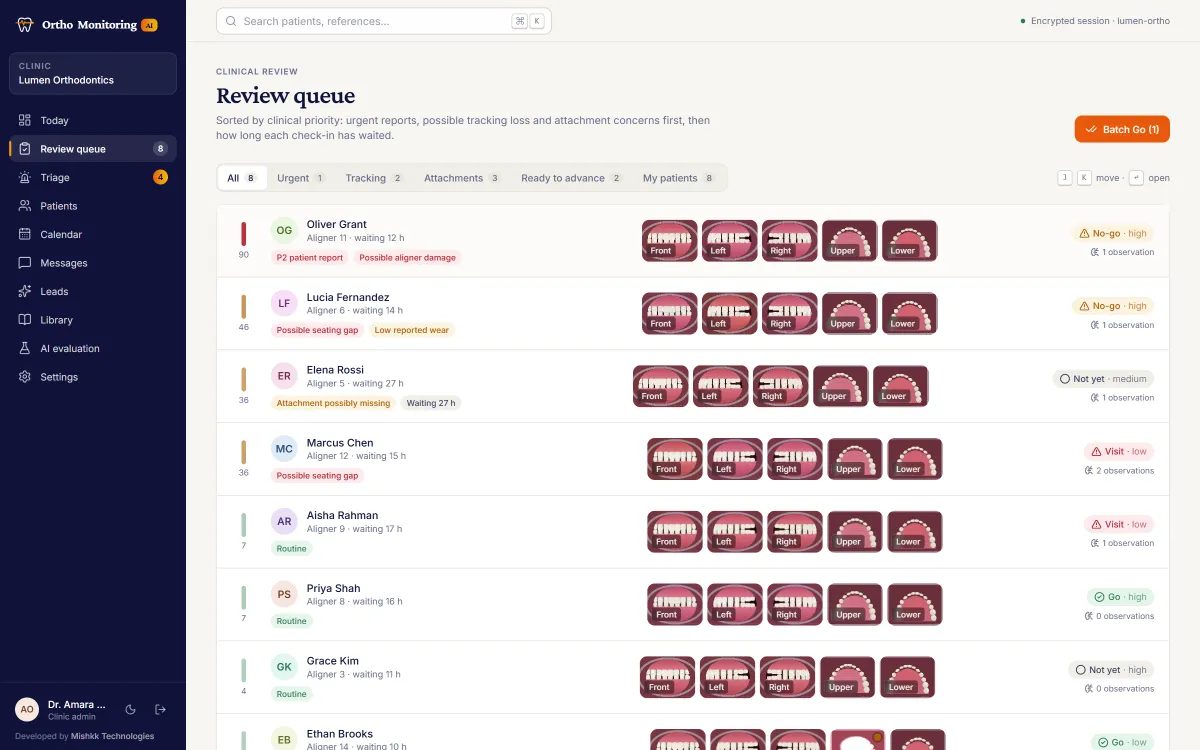Select the Attachments filter tab

462,178
